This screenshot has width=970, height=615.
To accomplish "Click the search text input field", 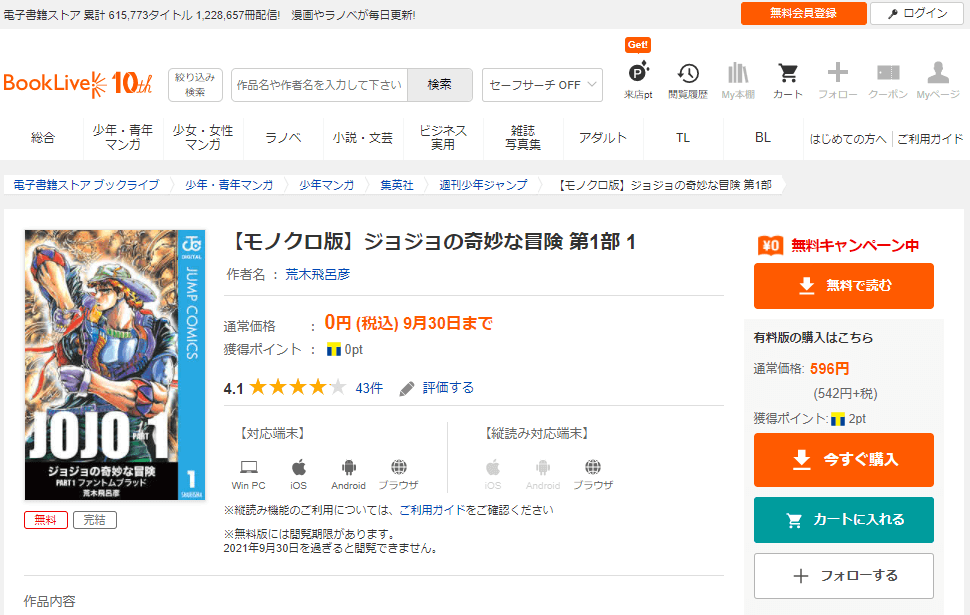I will pos(319,85).
